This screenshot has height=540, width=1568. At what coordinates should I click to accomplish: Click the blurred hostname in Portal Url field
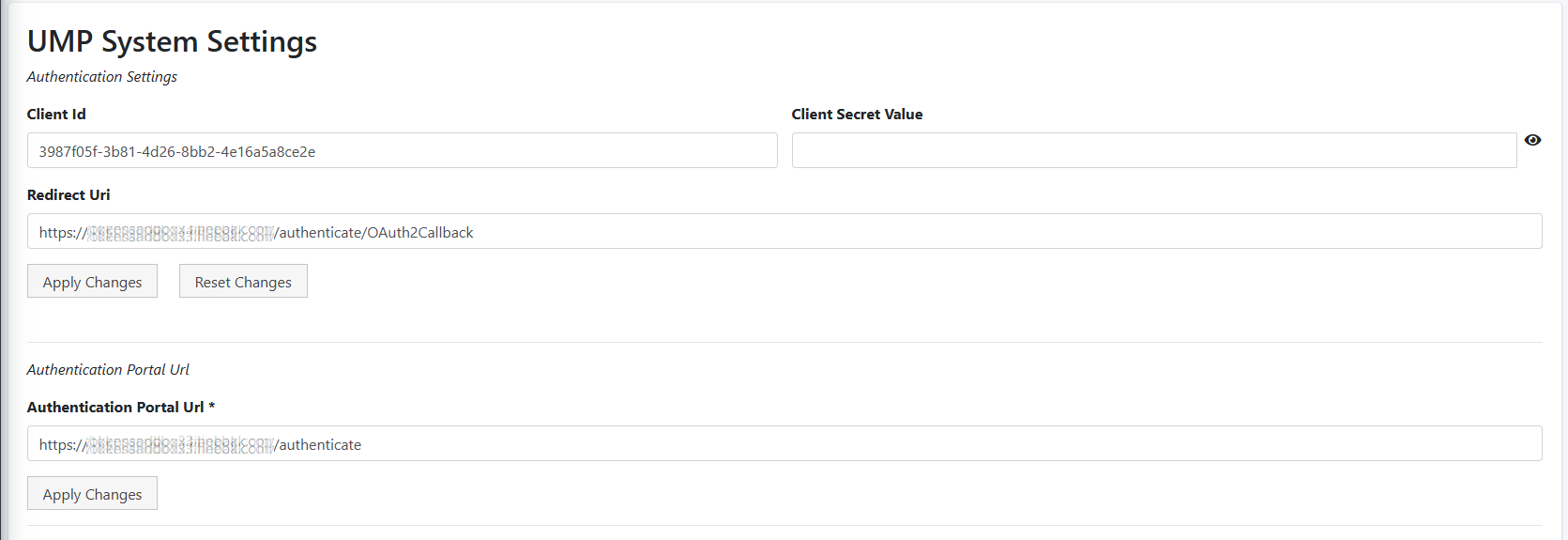180,446
